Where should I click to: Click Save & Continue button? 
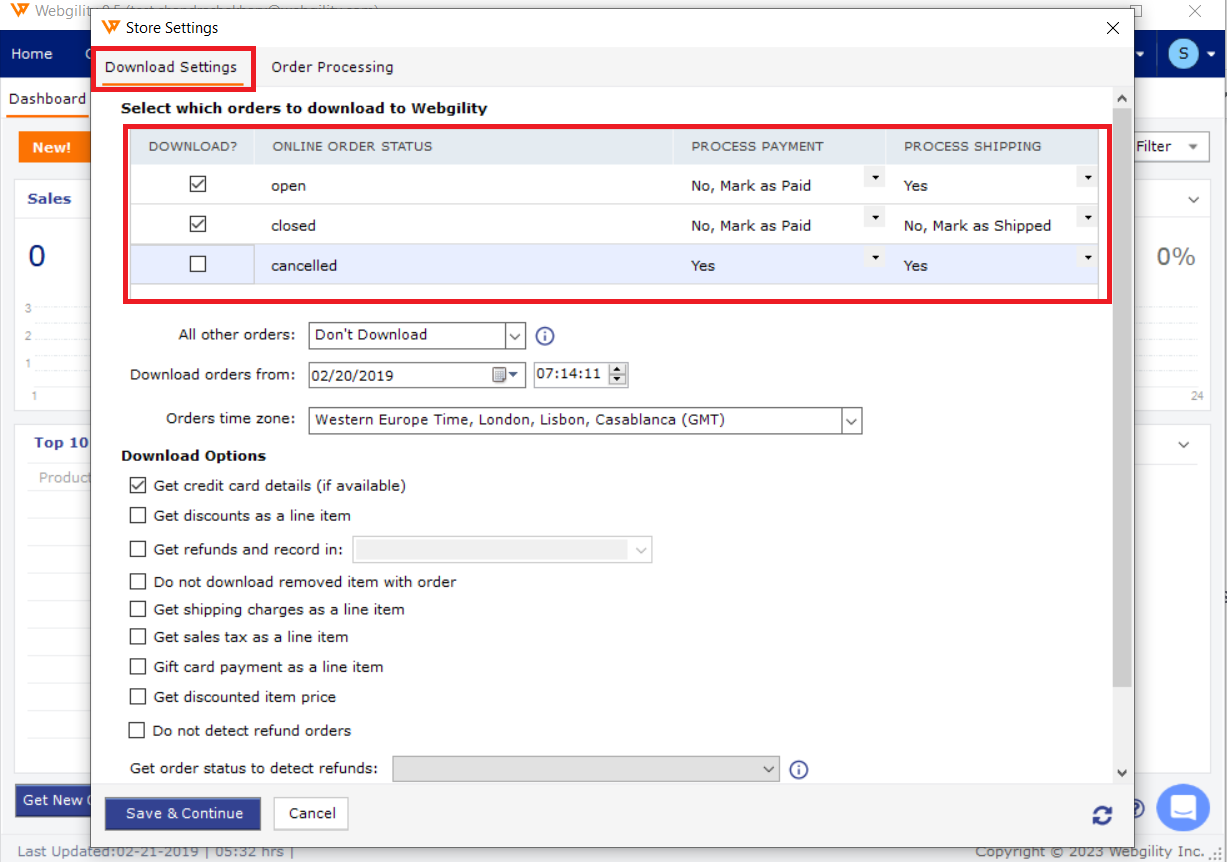[x=183, y=813]
